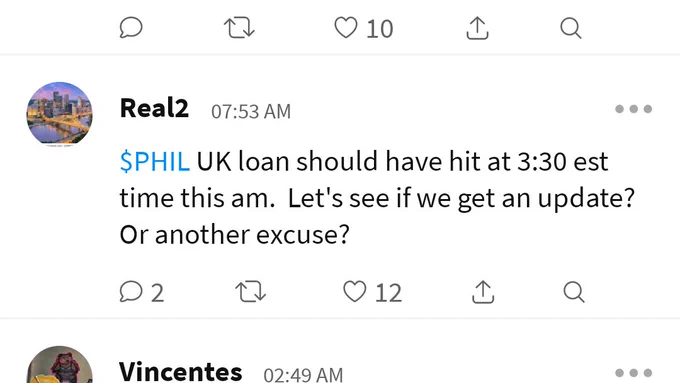680x383 pixels.
Task: Open Real2's profile from username
Action: 154,108
